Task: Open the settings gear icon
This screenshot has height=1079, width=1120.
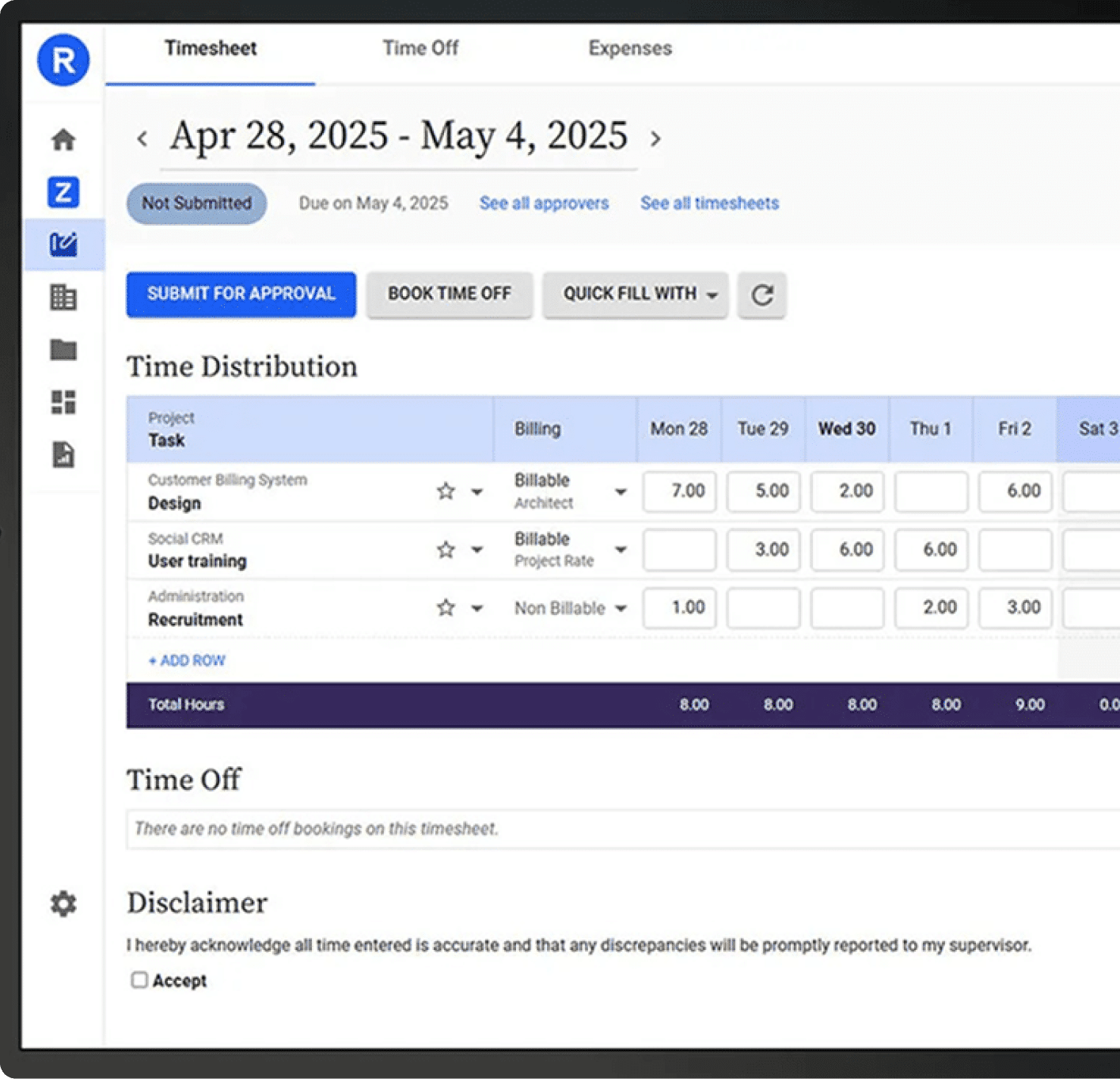Action: pyautogui.click(x=63, y=903)
